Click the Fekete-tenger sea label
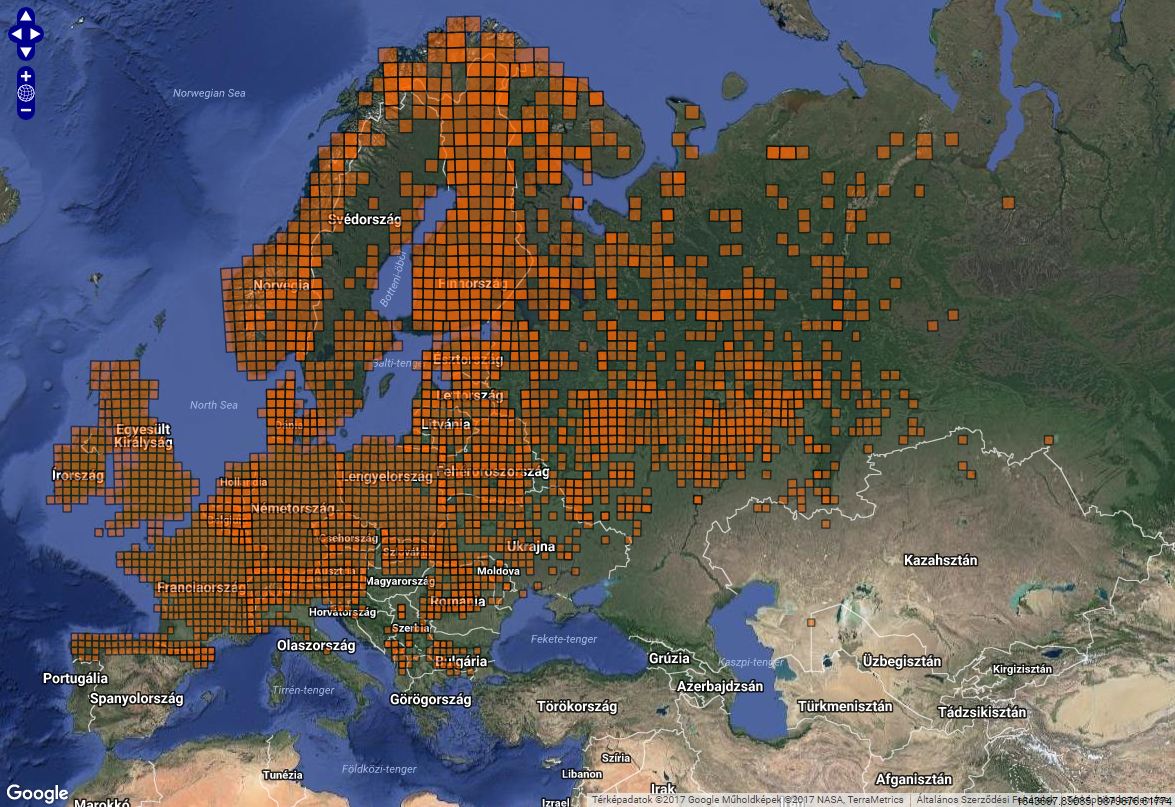Viewport: 1175px width, 807px height. click(x=563, y=639)
